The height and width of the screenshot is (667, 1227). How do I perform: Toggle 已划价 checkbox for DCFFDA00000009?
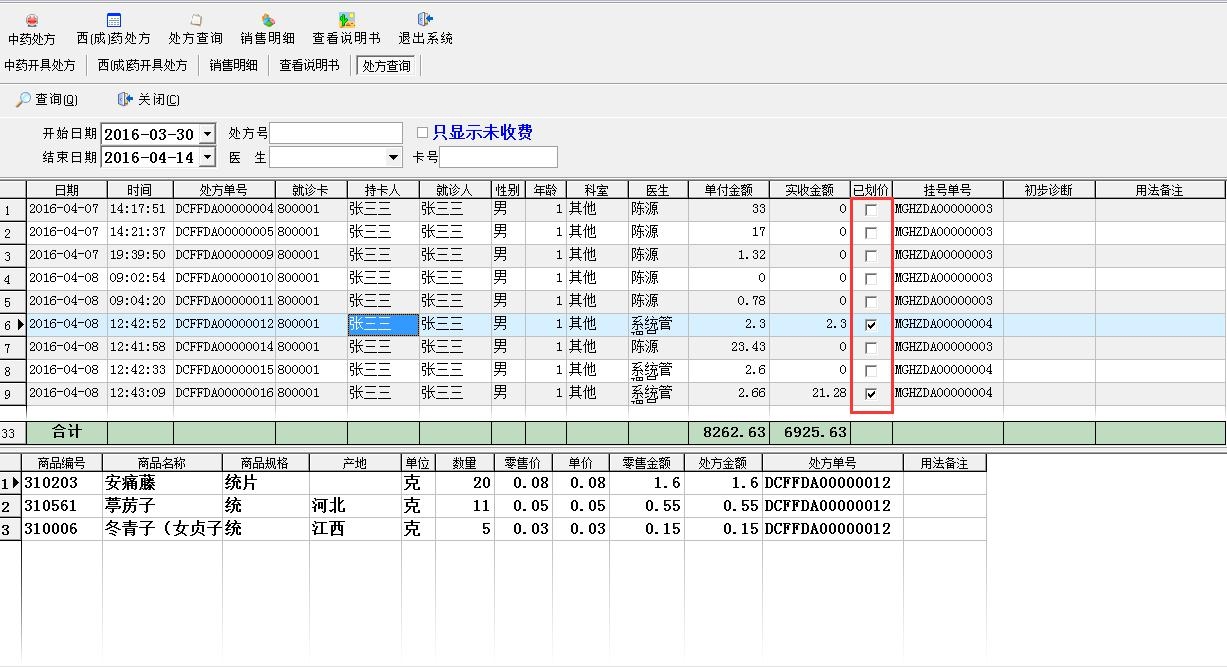click(871, 256)
